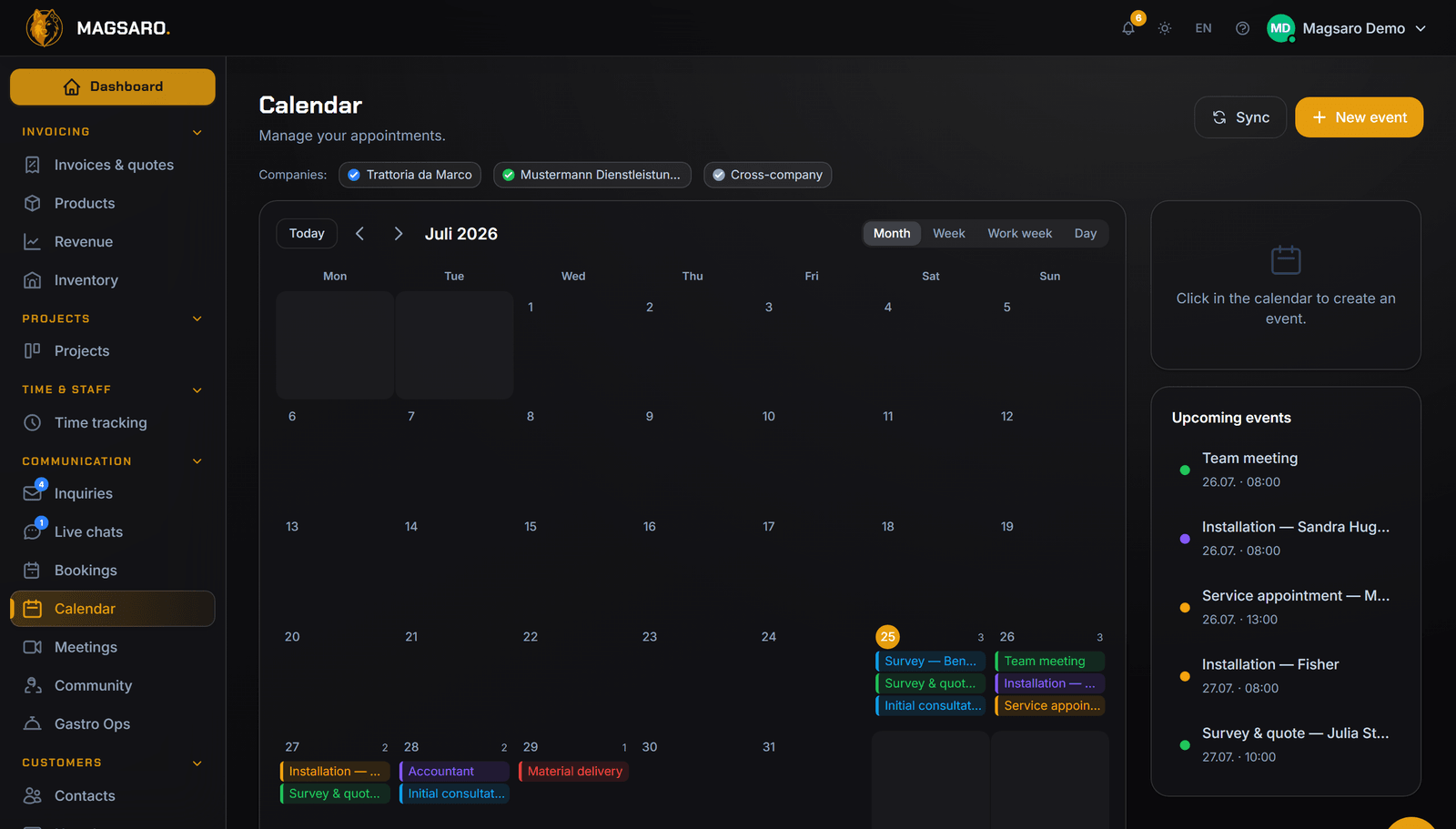Click the Gastro Ops cloche icon

click(33, 723)
